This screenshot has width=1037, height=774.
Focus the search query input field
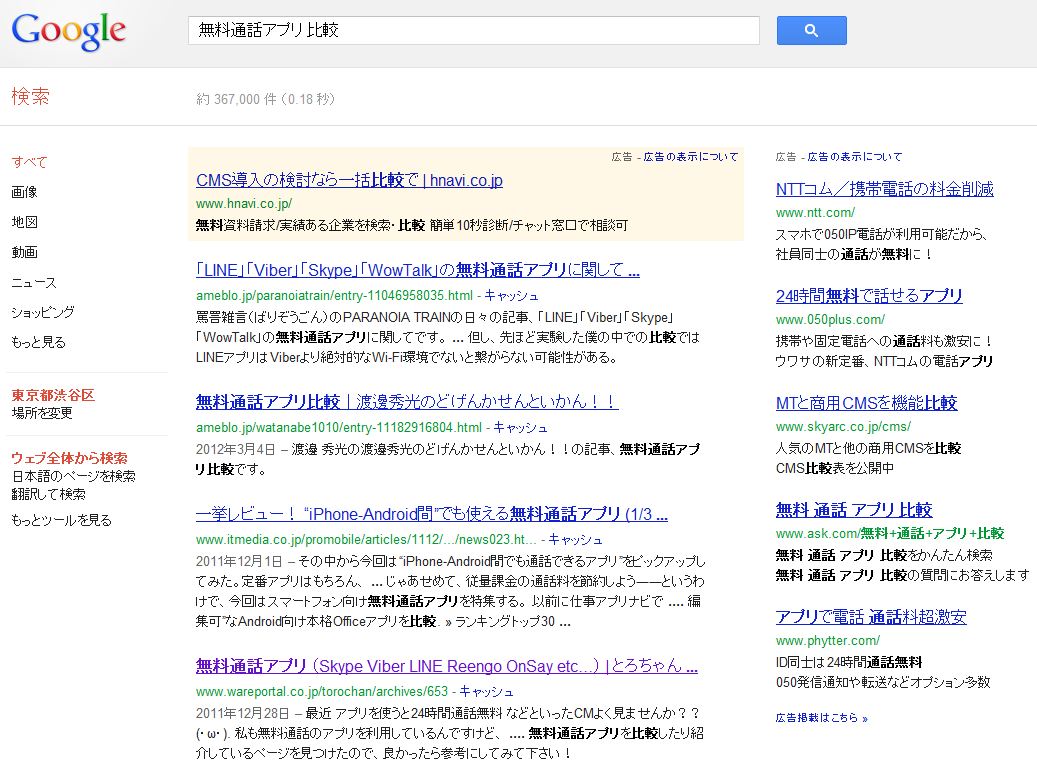(x=474, y=30)
